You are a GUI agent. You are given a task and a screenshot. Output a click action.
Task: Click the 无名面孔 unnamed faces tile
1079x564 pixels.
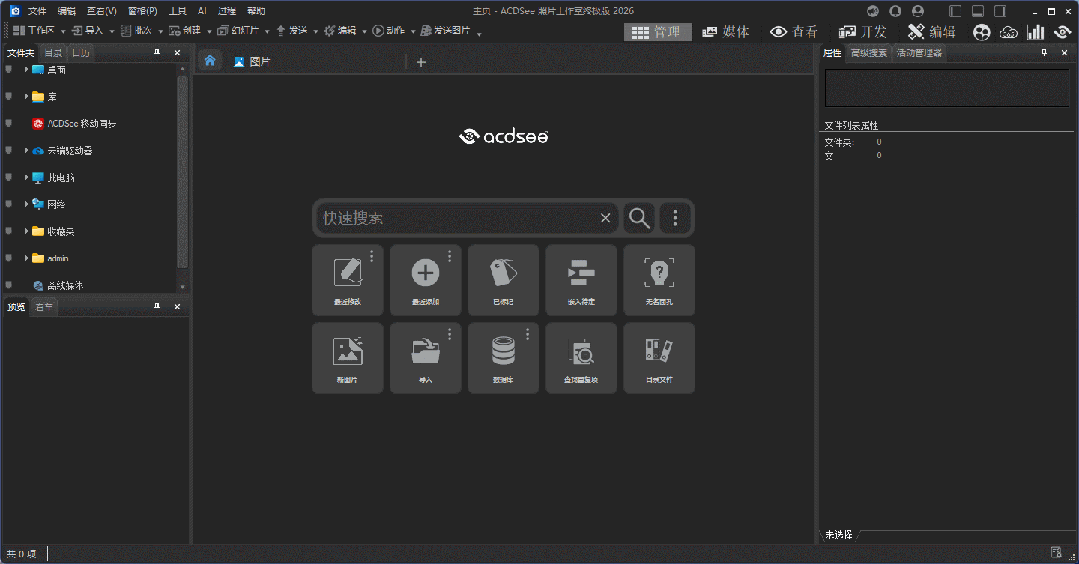pos(659,279)
